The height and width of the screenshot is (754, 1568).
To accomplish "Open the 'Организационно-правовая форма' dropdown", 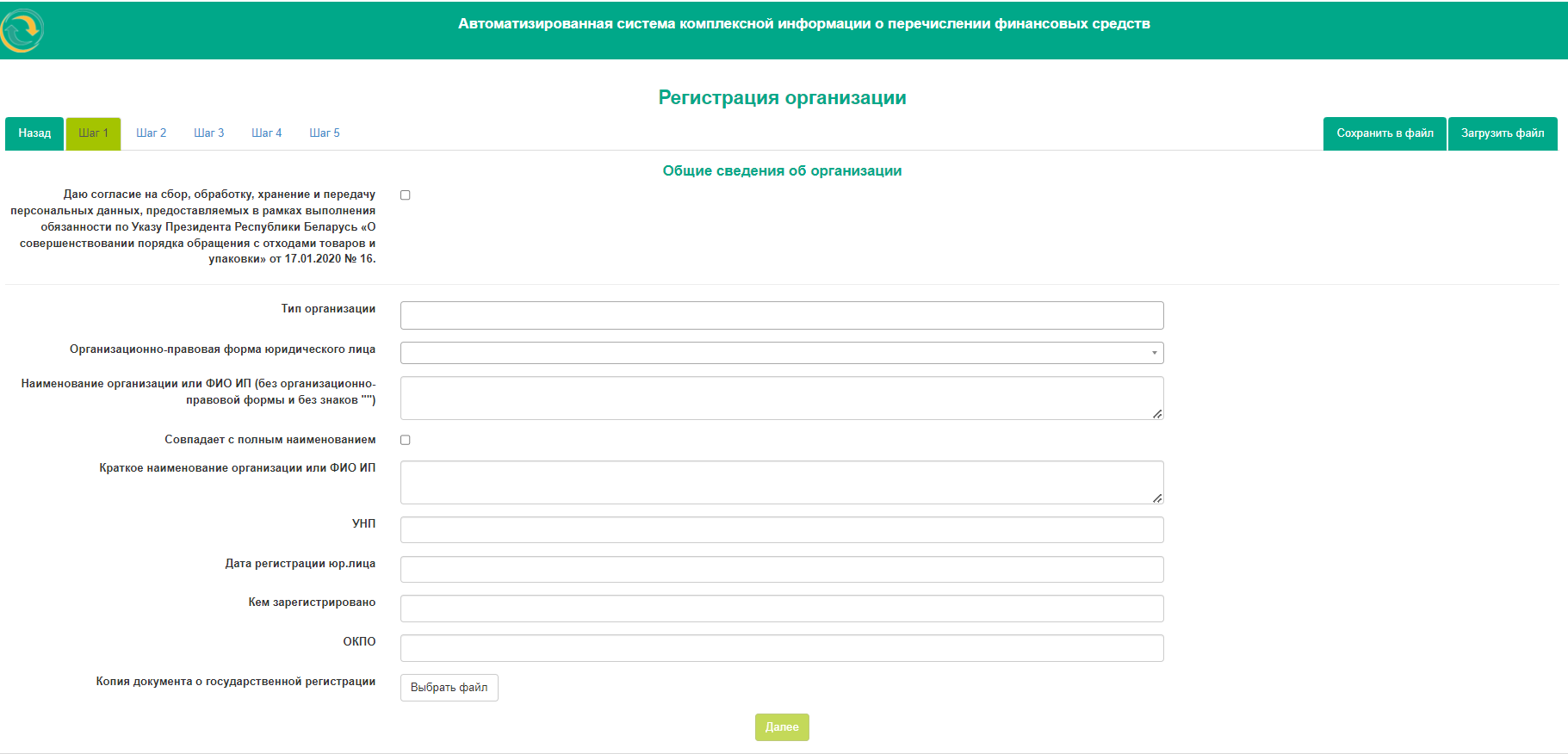I will pos(782,353).
